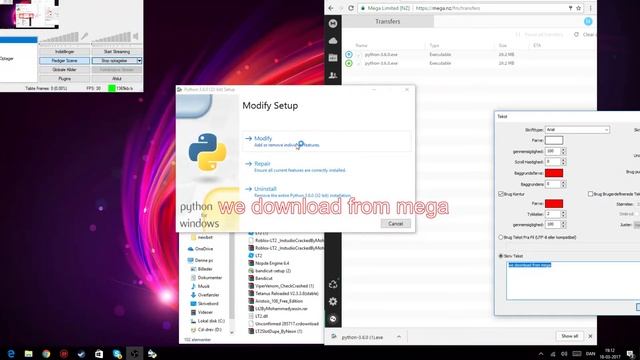Click Plugins button in OBS
Screen dimensions: 640x360
point(64,78)
